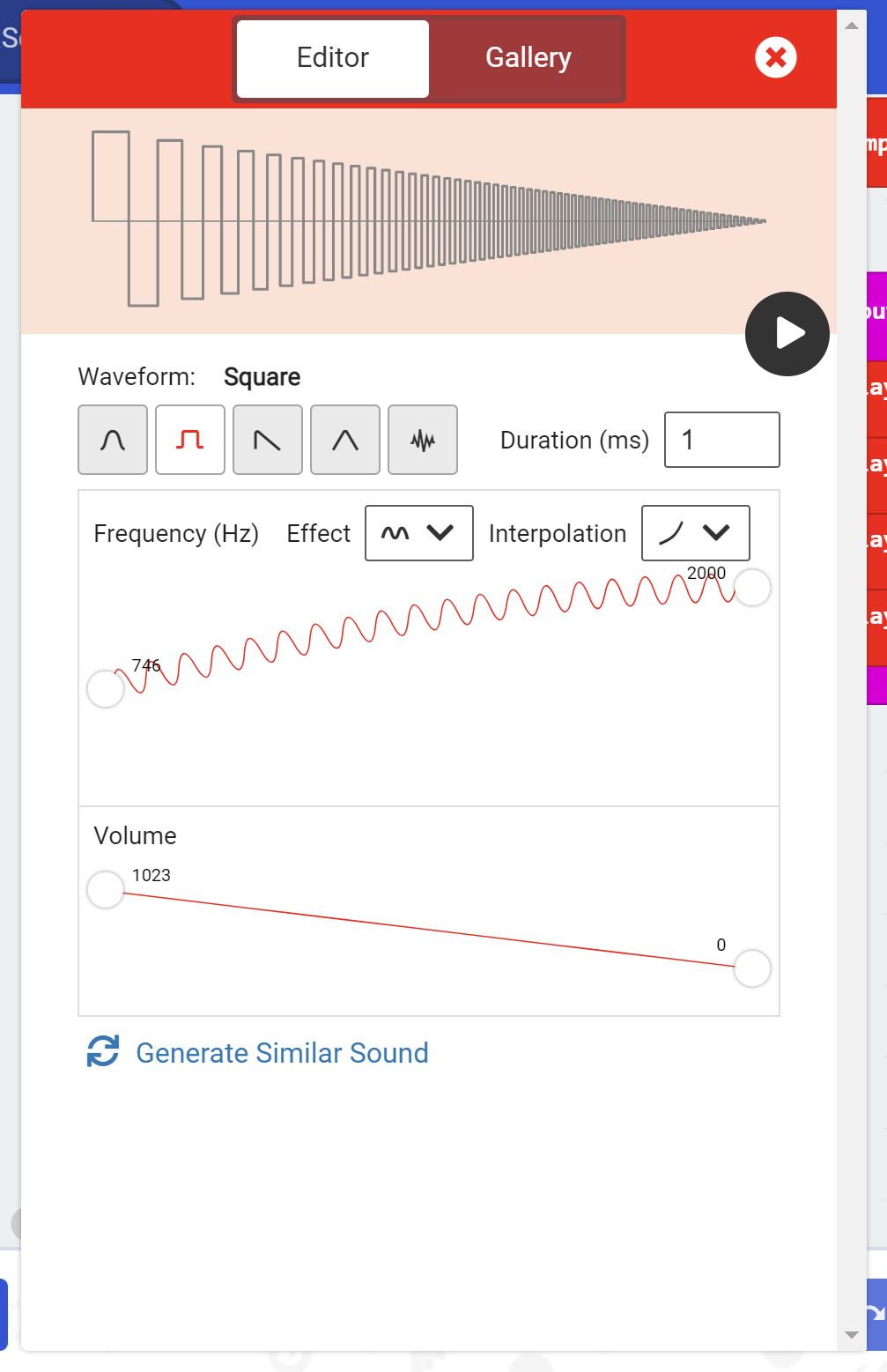Switch to the Editor tab

click(332, 57)
